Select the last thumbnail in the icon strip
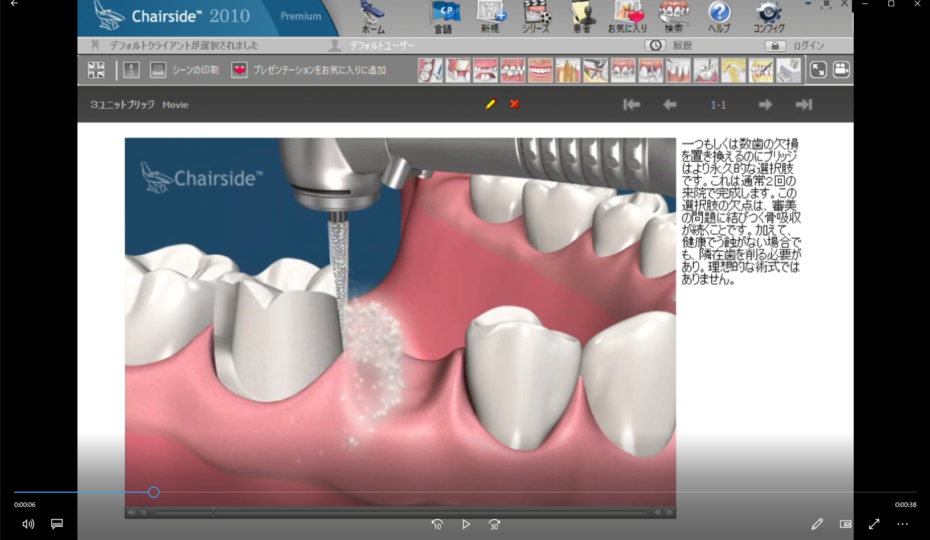The width and height of the screenshot is (930, 540). 788,70
